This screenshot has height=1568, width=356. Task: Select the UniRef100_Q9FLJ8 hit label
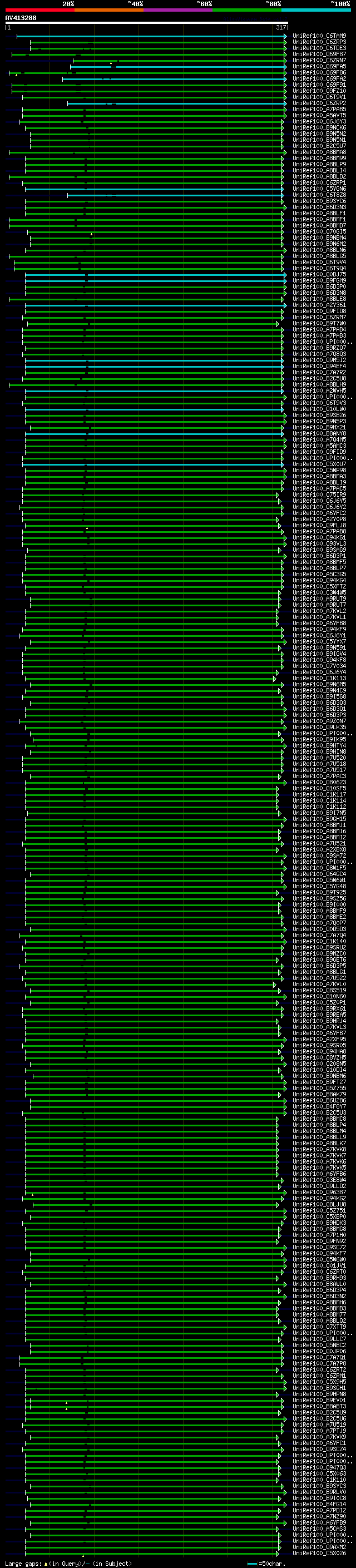click(x=319, y=525)
